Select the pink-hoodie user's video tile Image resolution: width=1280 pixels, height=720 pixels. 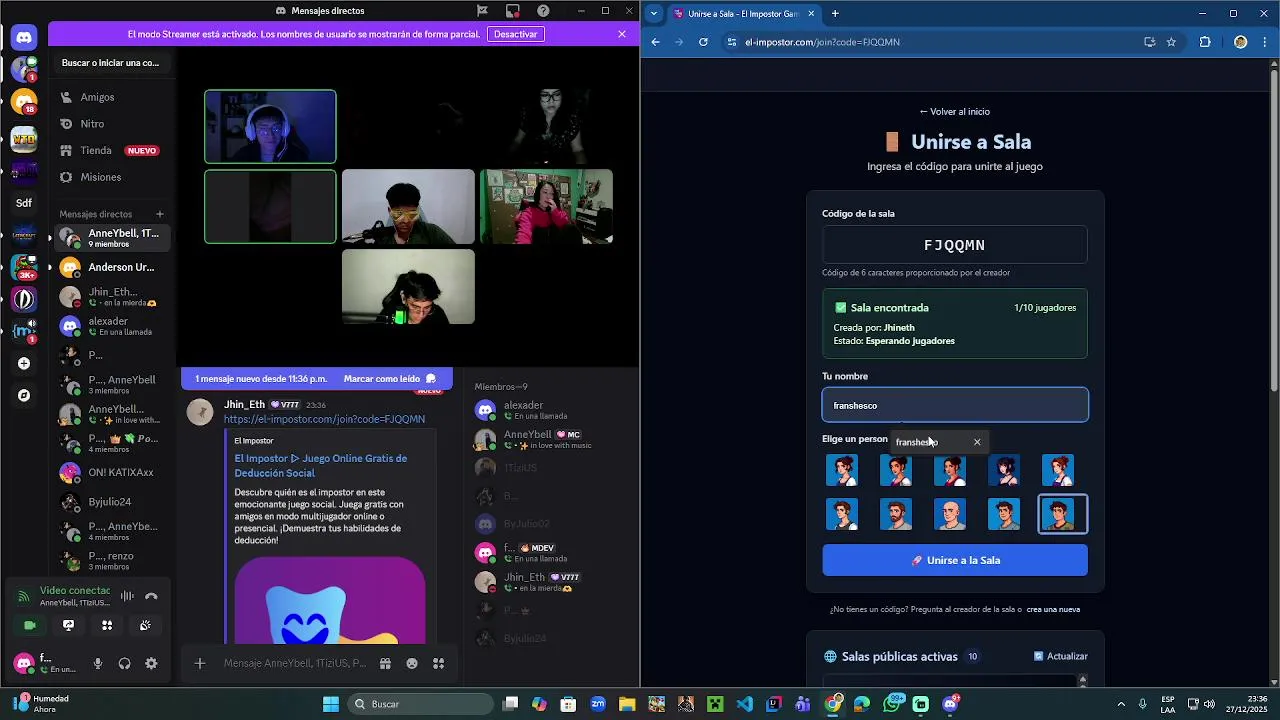pos(546,207)
